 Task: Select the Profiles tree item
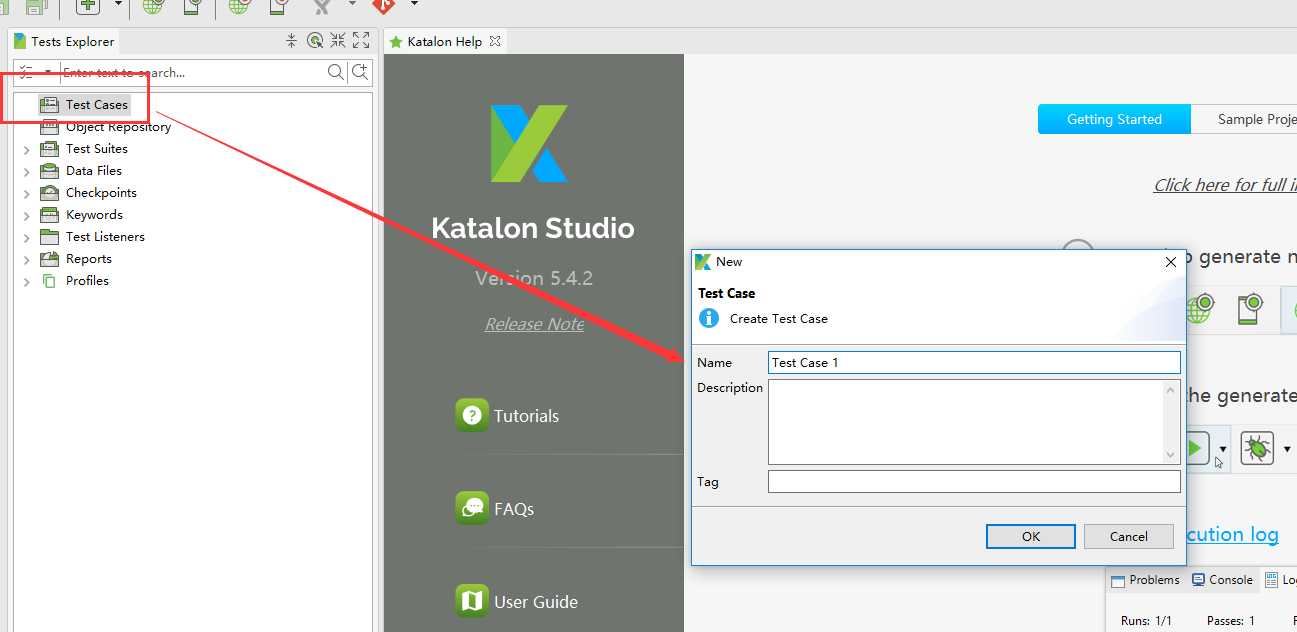pyautogui.click(x=74, y=281)
